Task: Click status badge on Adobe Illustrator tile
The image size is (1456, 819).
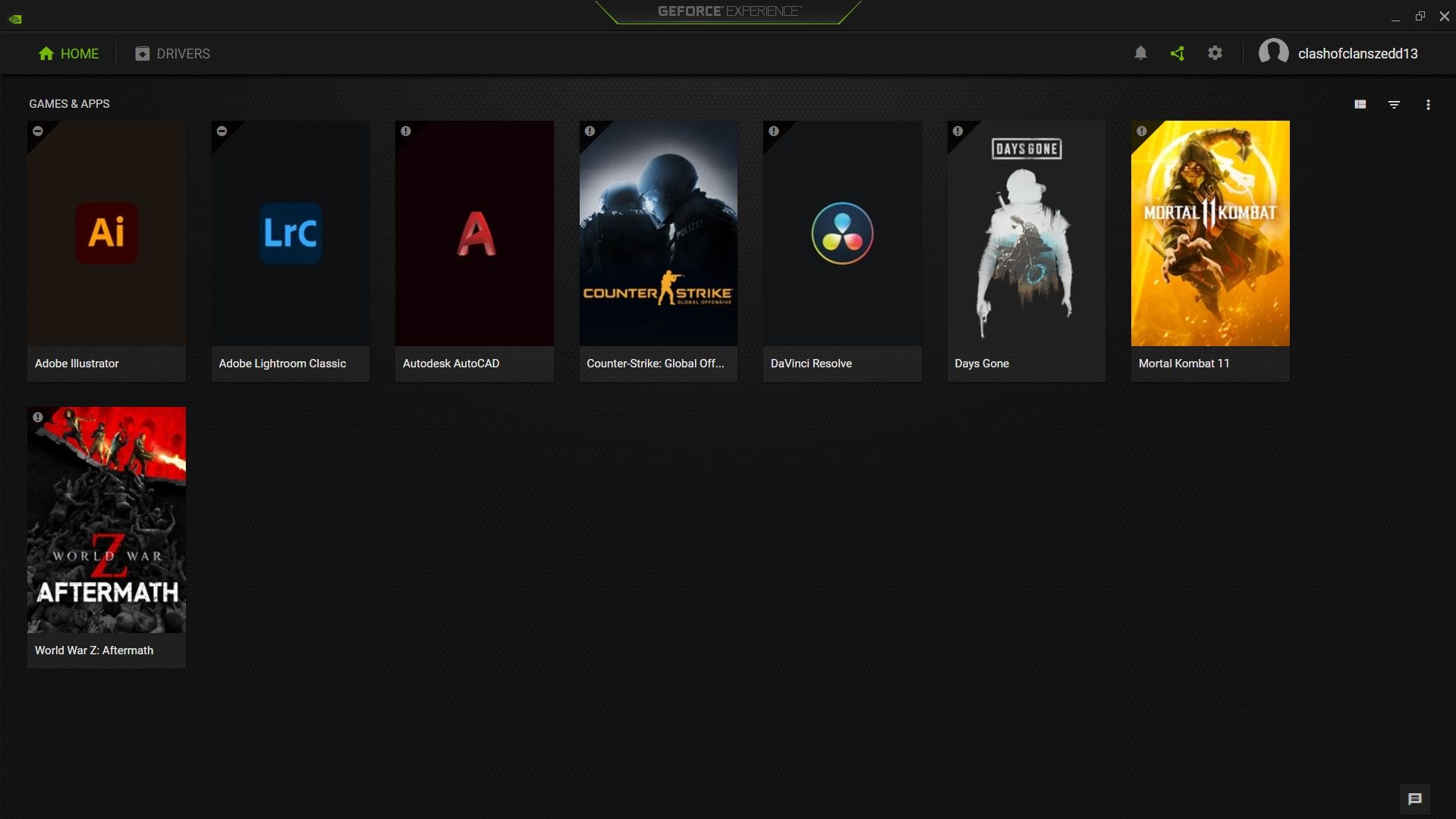Action: (x=37, y=131)
